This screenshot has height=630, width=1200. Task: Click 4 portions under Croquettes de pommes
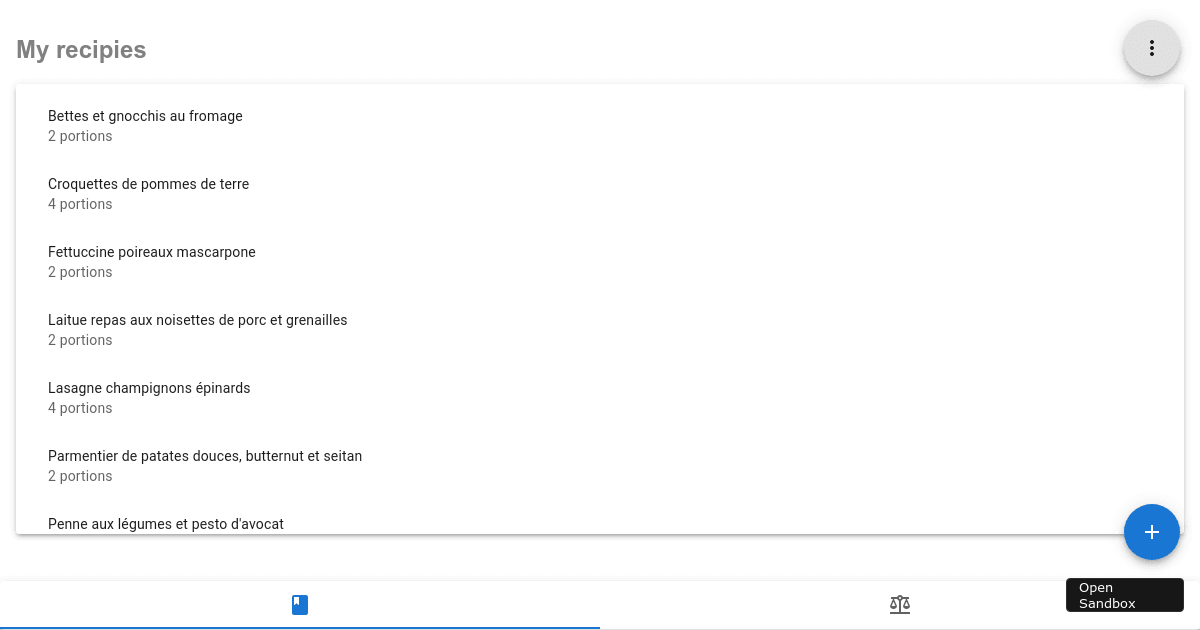[80, 204]
